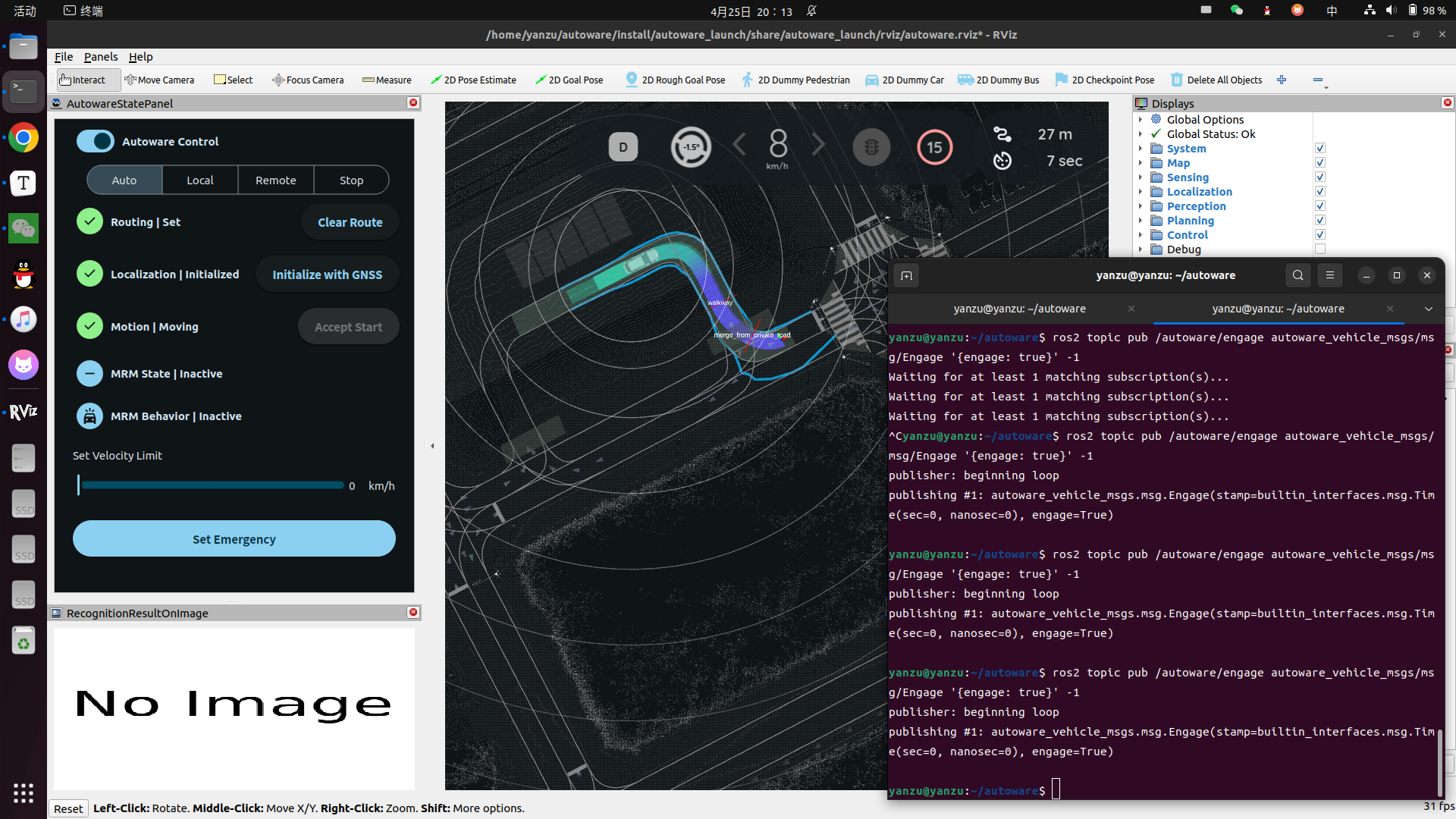Click the steering wheel angle indicator
The image size is (1456, 819).
tap(691, 147)
